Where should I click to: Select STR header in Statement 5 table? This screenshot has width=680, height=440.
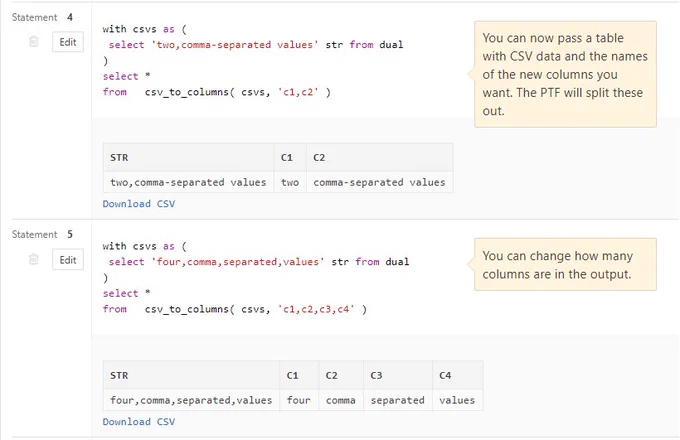(191, 375)
